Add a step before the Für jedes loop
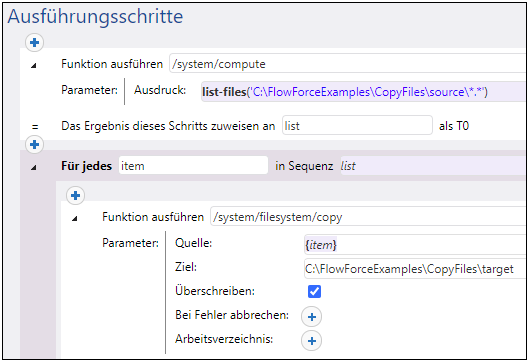 coord(34,145)
